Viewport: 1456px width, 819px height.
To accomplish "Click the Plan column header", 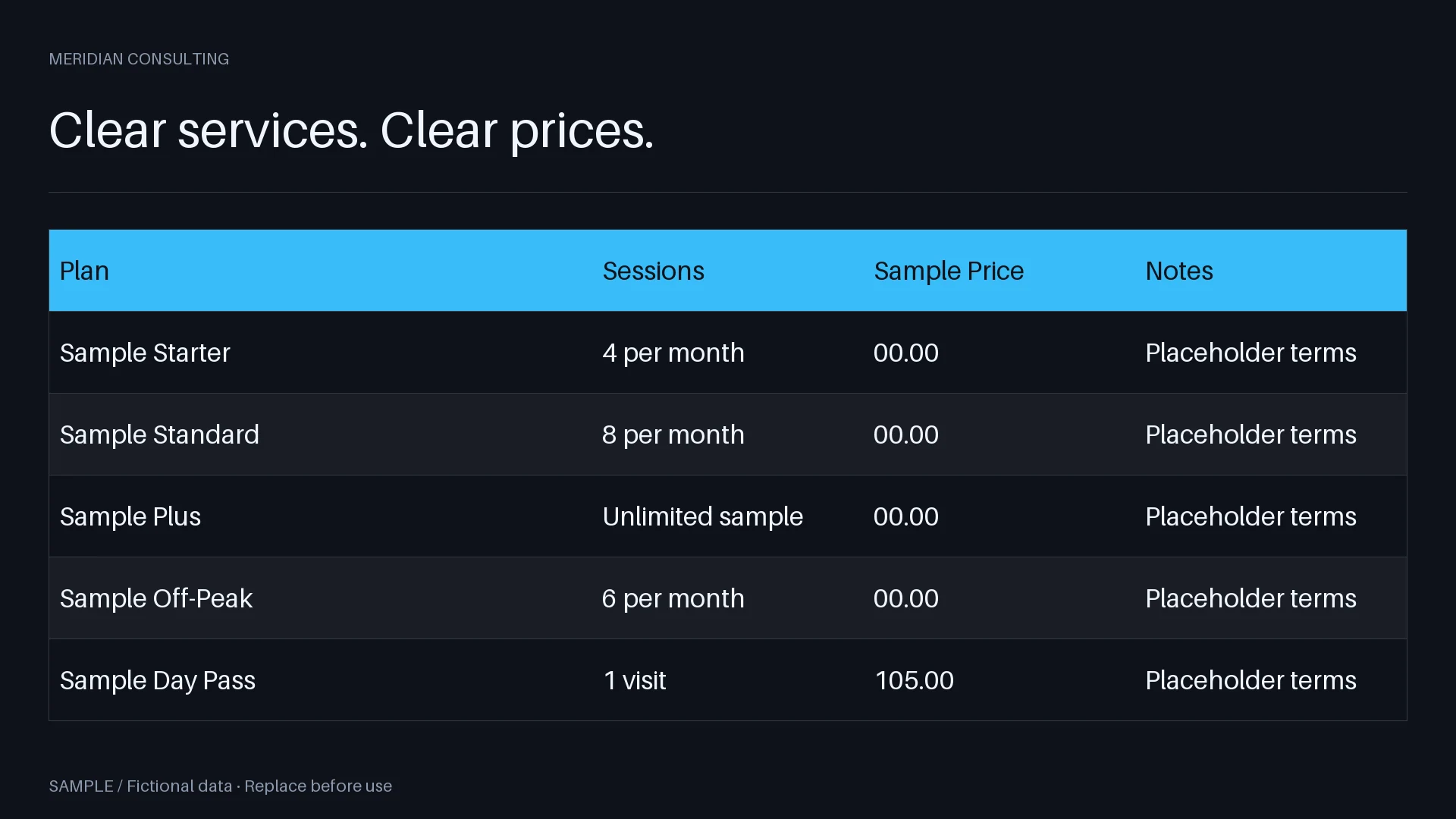I will [x=321, y=271].
